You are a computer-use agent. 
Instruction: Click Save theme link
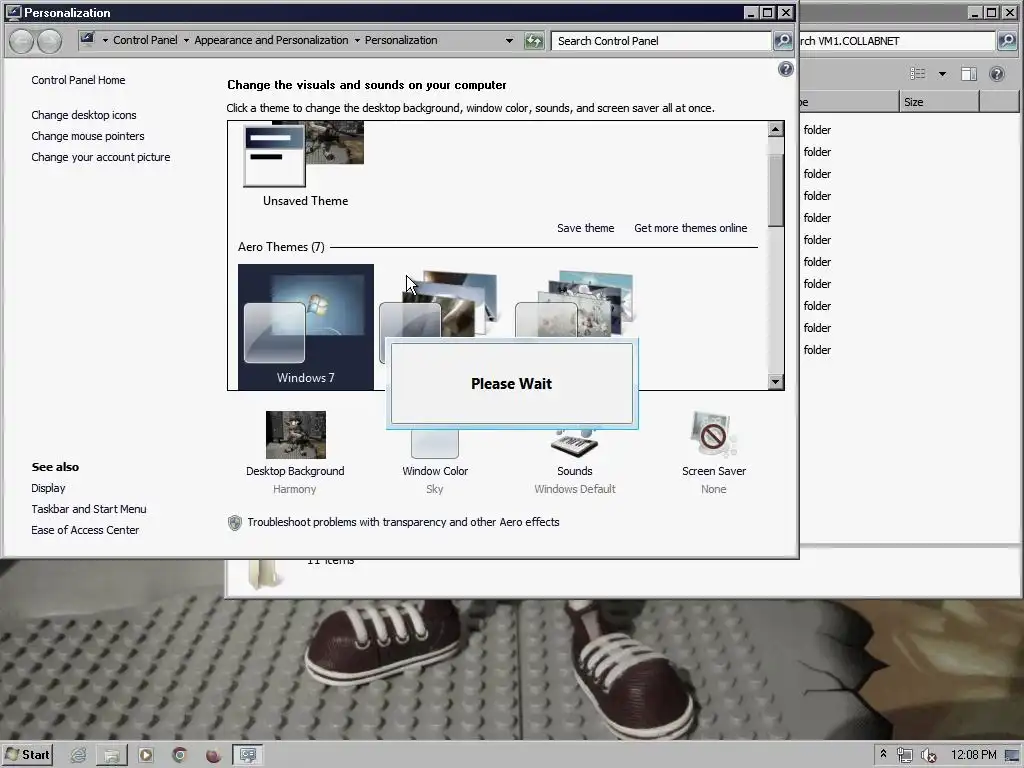point(586,228)
